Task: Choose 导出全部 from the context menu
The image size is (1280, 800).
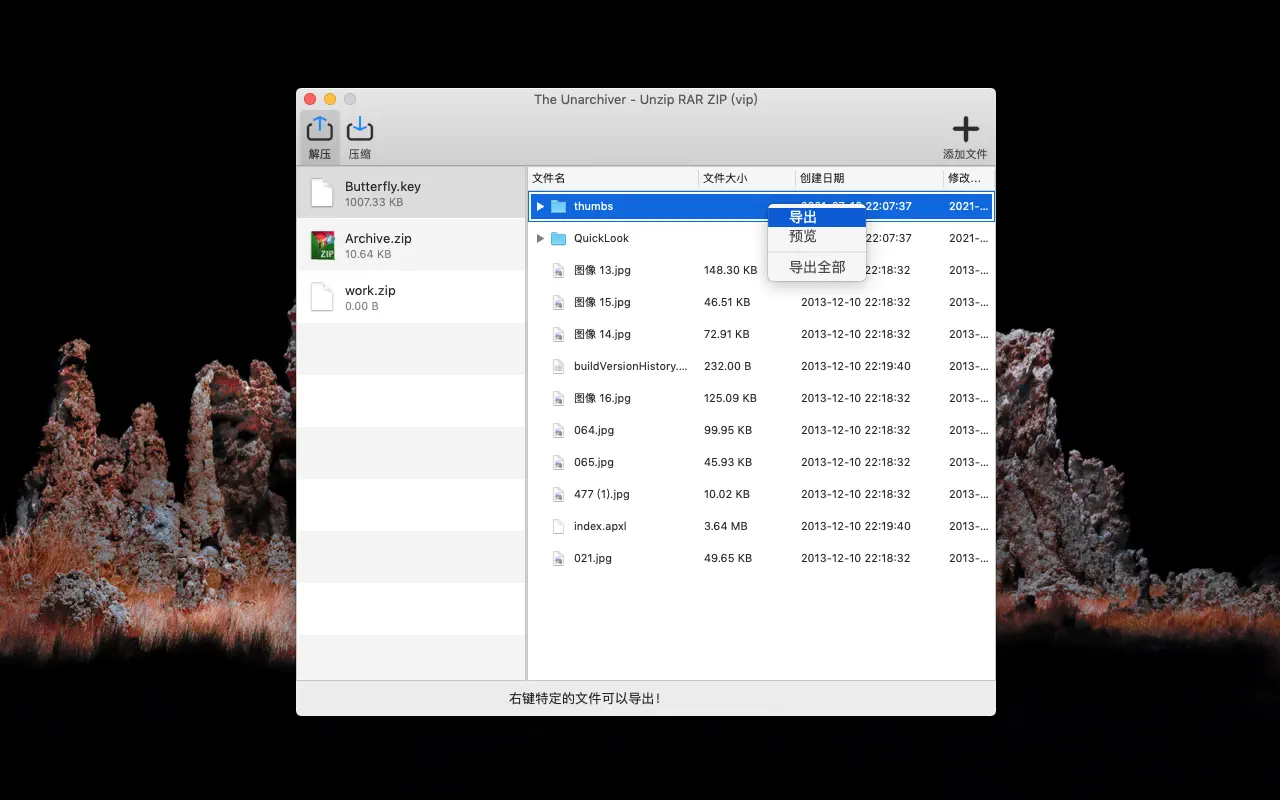Action: pos(815,267)
